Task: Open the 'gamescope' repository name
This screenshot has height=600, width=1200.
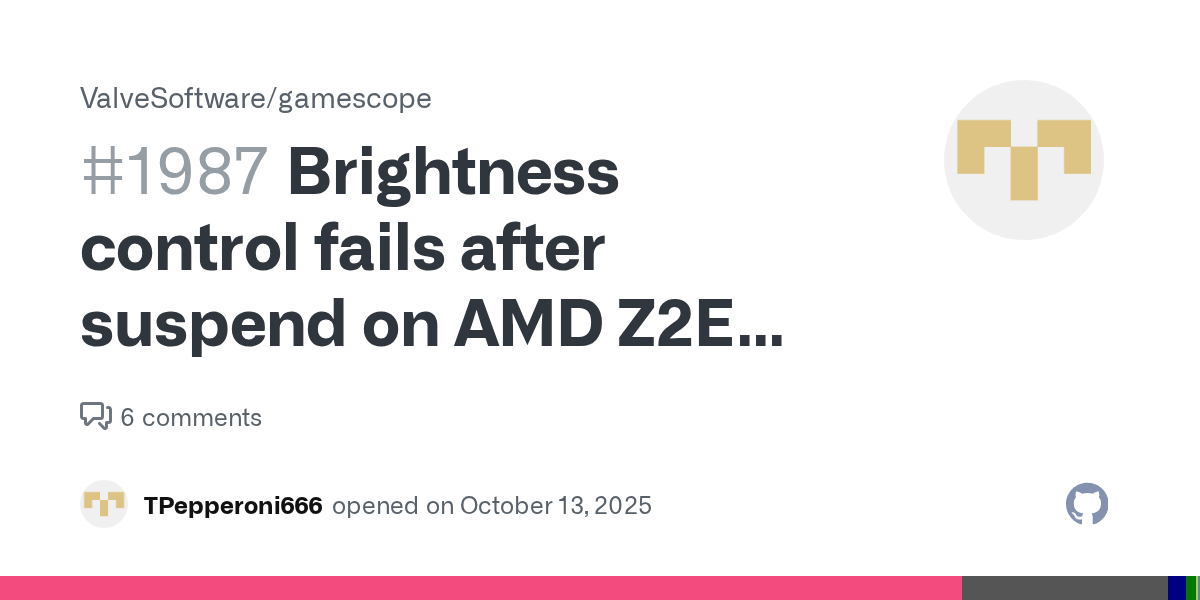Action: click(355, 98)
